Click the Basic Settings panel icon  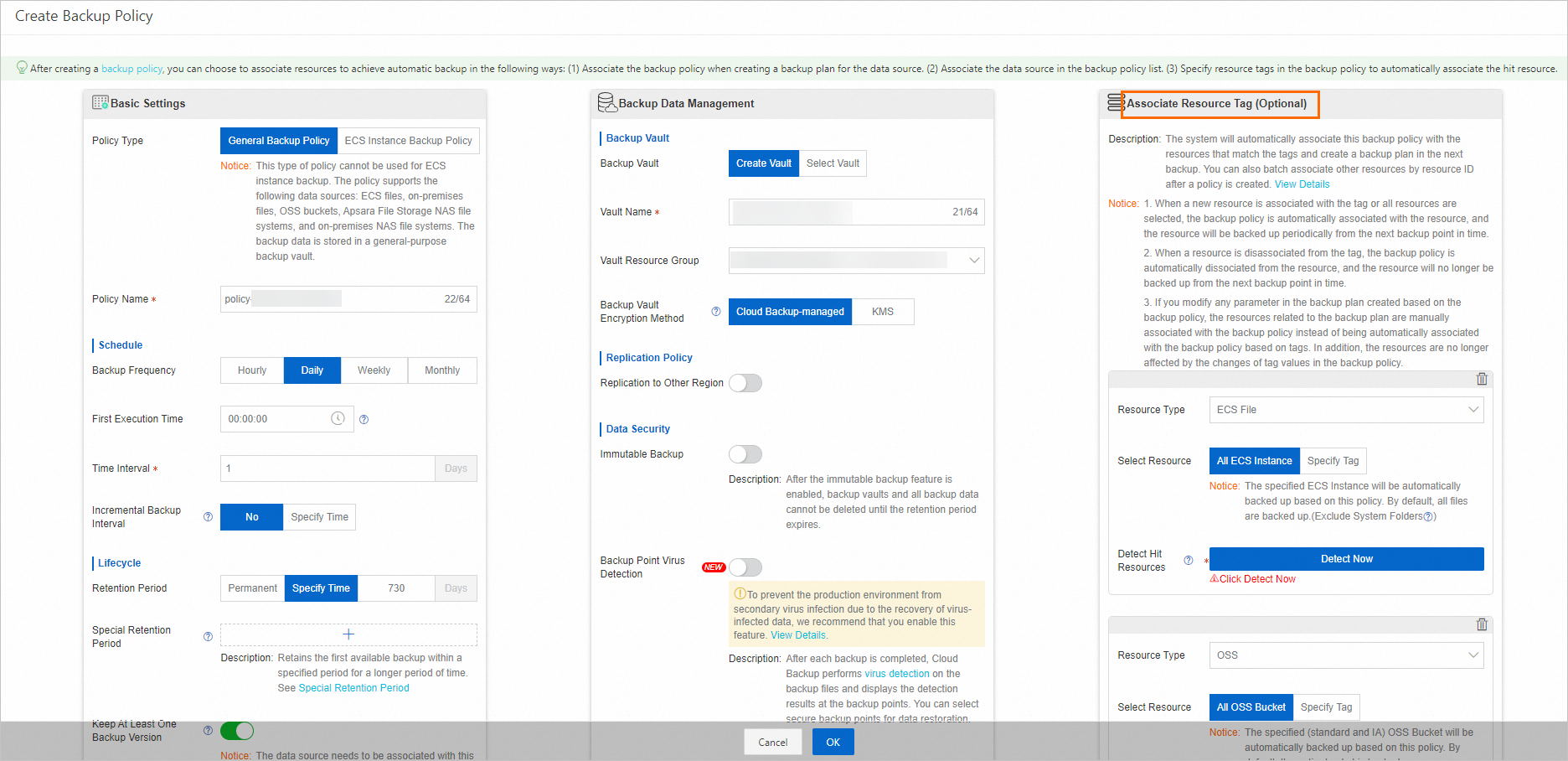point(101,102)
